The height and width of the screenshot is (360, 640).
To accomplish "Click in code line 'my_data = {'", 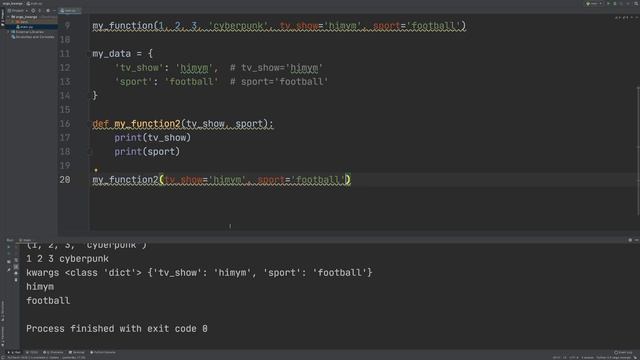I will [122, 54].
